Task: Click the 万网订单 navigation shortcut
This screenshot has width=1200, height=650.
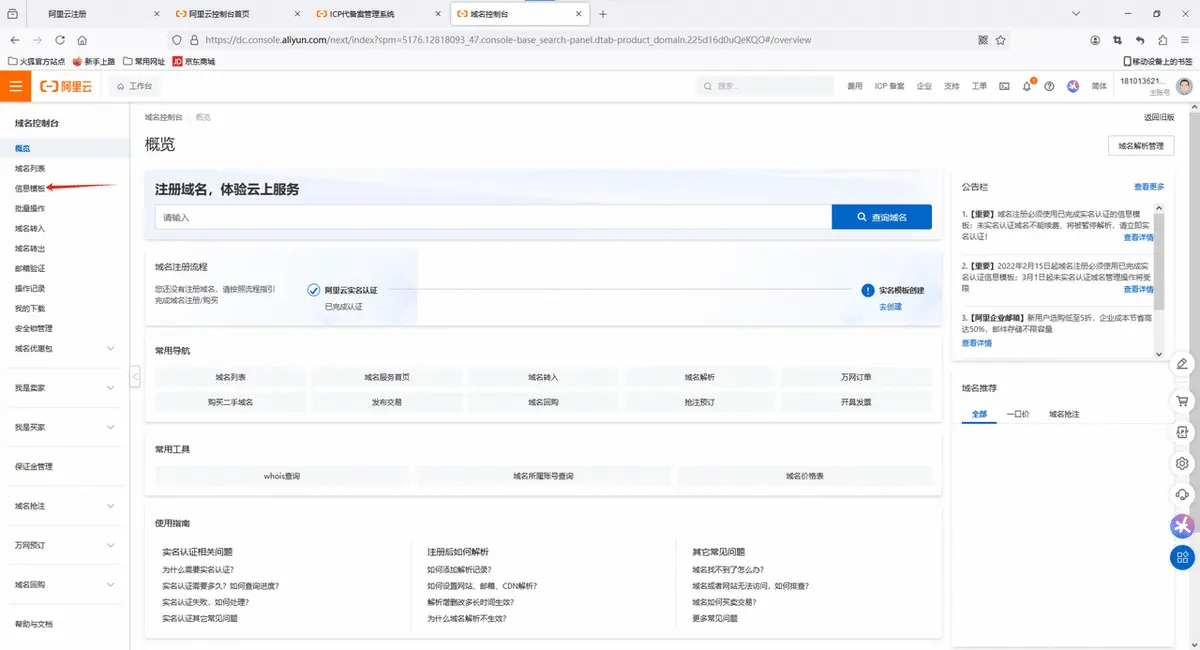Action: coord(856,377)
